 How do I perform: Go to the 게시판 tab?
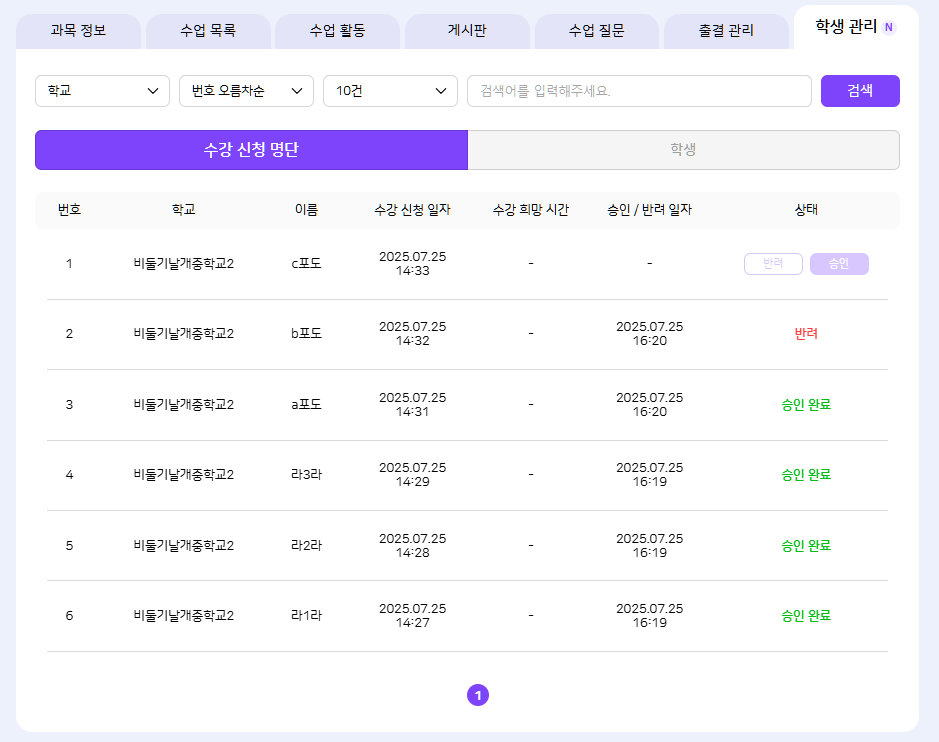[467, 30]
